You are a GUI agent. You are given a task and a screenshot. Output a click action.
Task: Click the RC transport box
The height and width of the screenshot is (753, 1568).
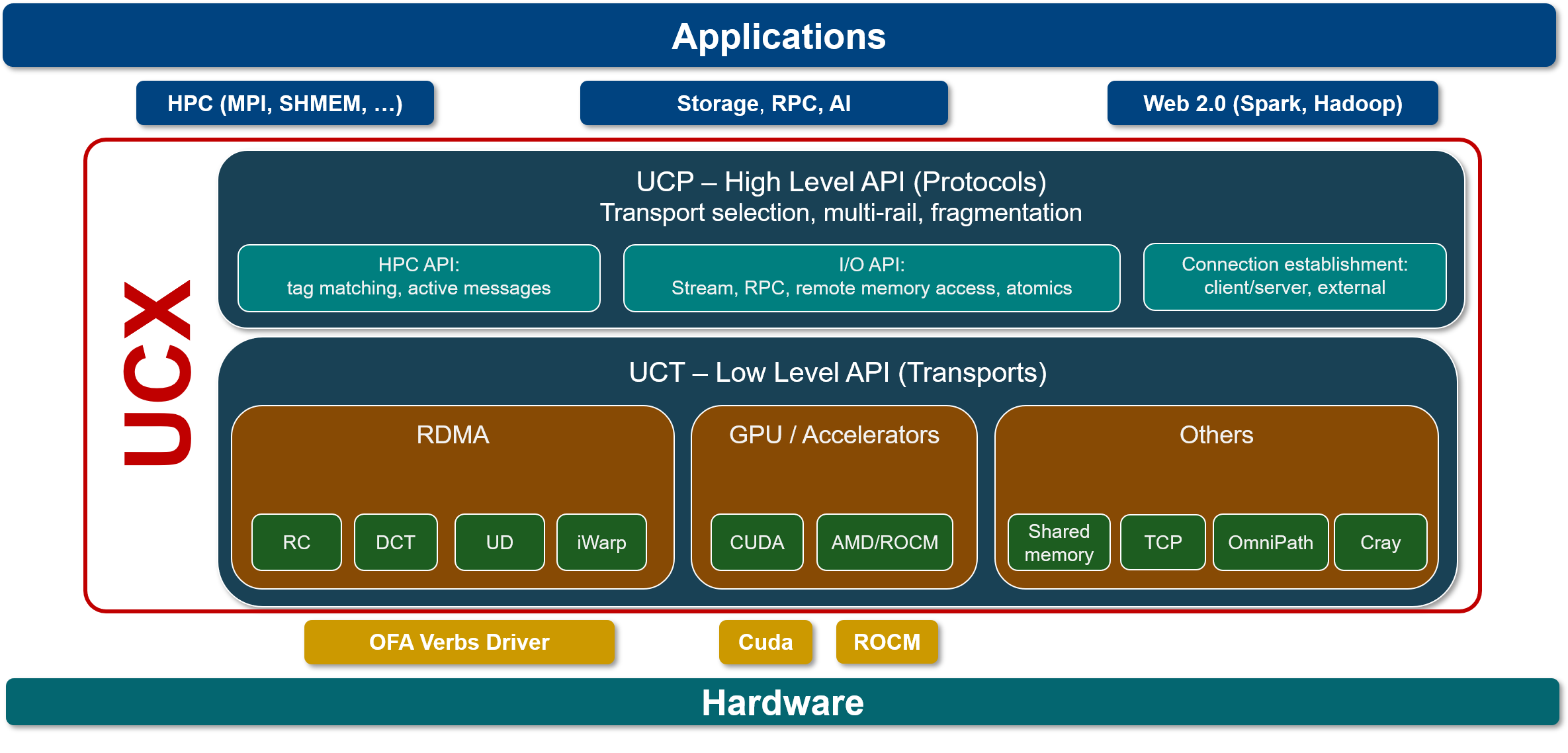[x=296, y=542]
